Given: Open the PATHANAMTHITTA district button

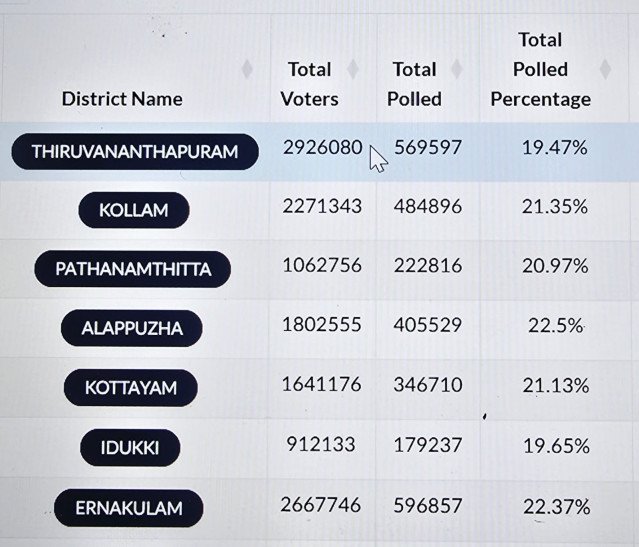Looking at the screenshot, I should 133,269.
